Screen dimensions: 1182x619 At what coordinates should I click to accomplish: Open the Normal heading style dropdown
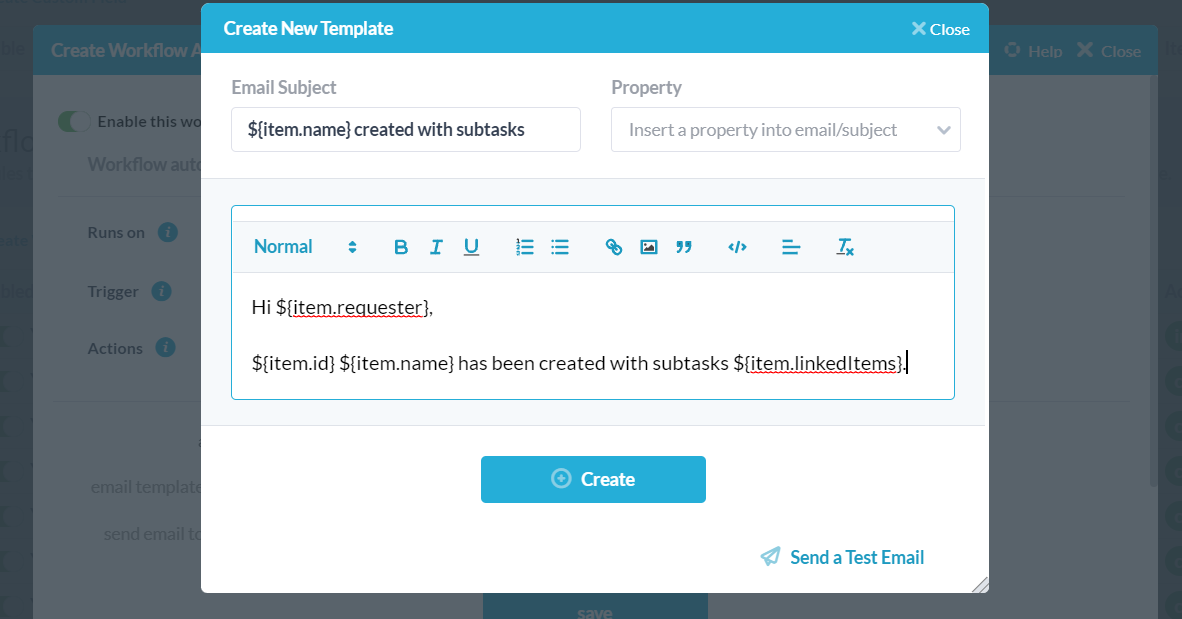305,247
